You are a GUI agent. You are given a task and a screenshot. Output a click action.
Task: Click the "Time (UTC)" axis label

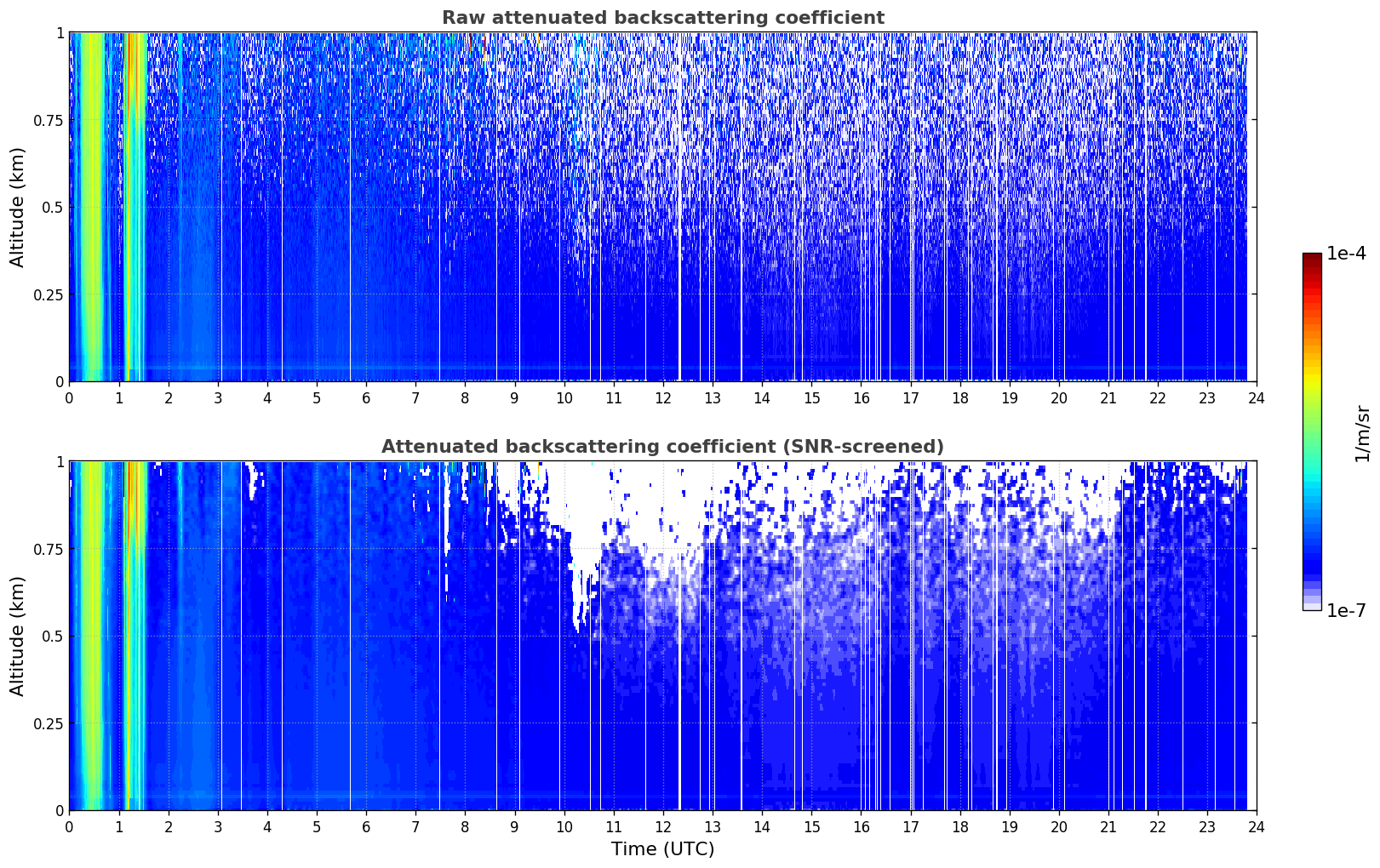click(662, 848)
